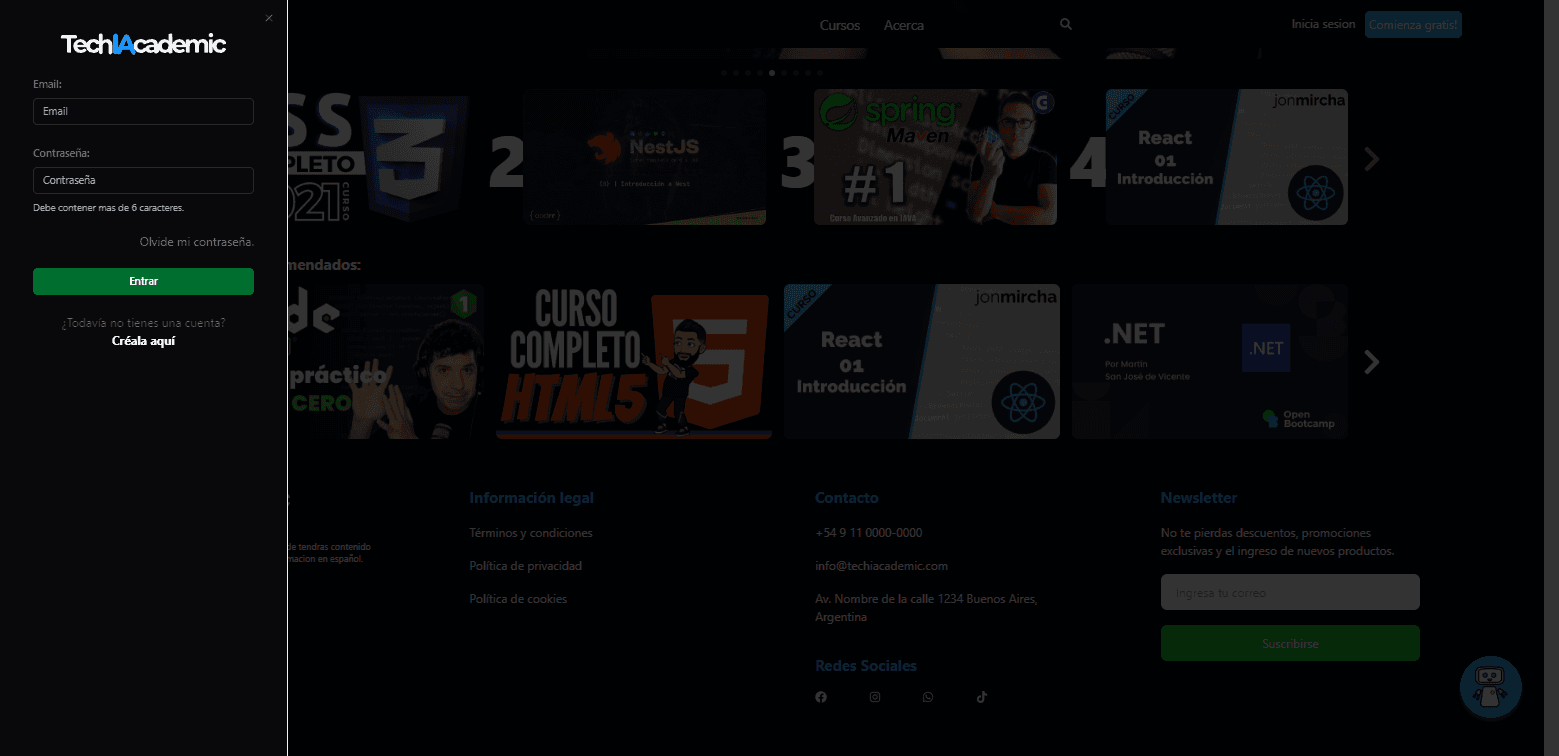Click the phone number '+54 9 11 0000-0000'
Image resolution: width=1559 pixels, height=756 pixels.
point(869,533)
